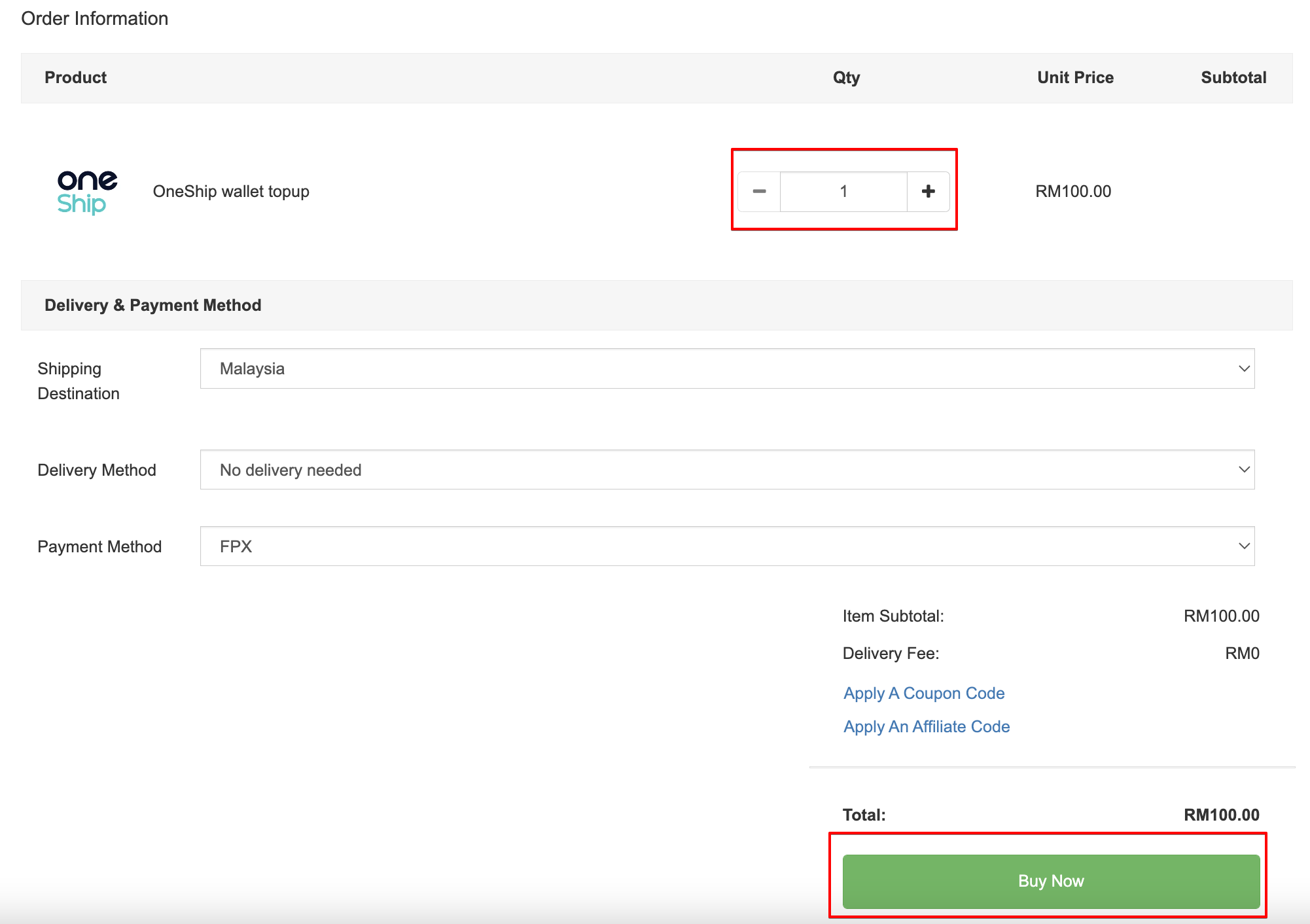Click the Total RM100.00 amount

pyautogui.click(x=1221, y=815)
